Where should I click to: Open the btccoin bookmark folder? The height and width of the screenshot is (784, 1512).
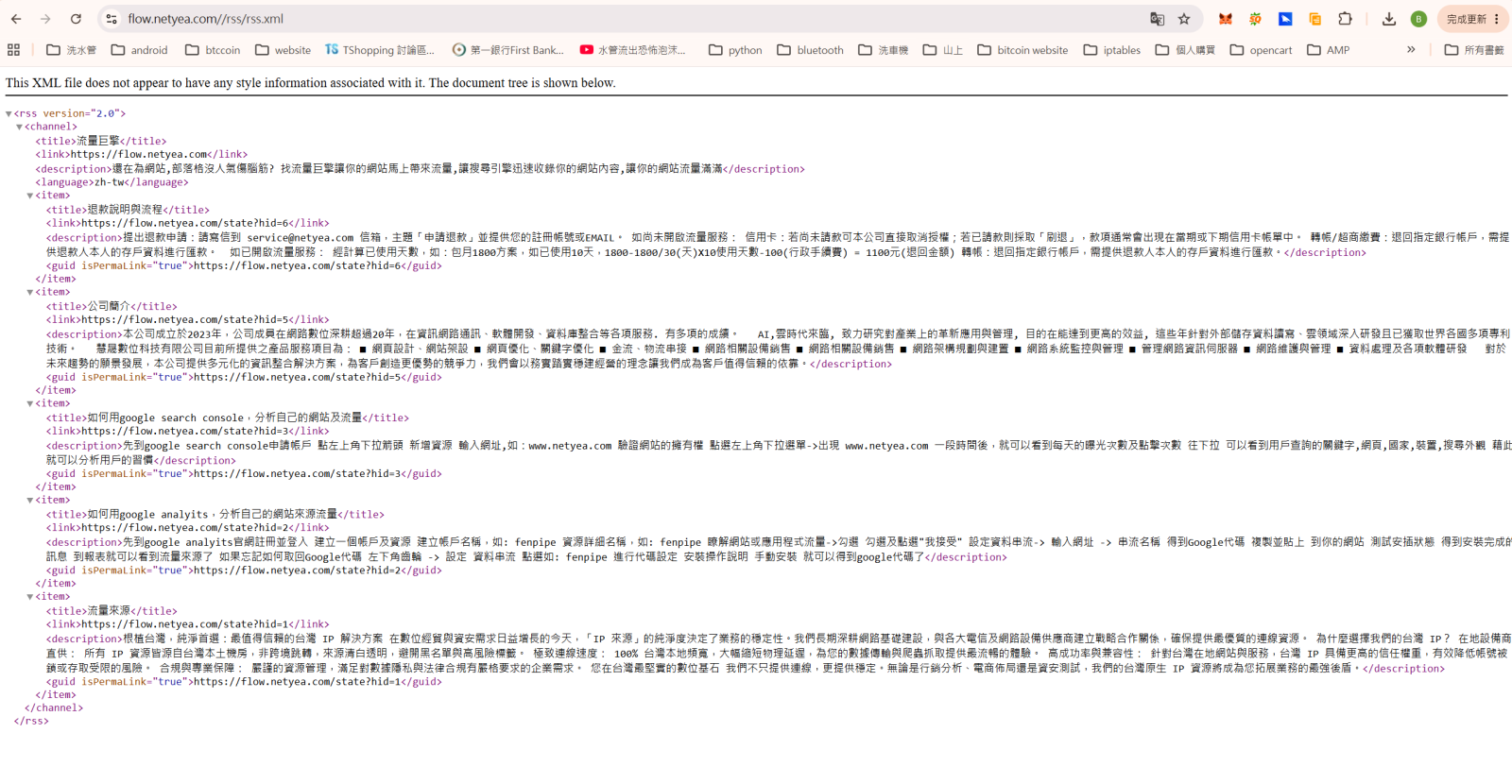pyautogui.click(x=213, y=50)
